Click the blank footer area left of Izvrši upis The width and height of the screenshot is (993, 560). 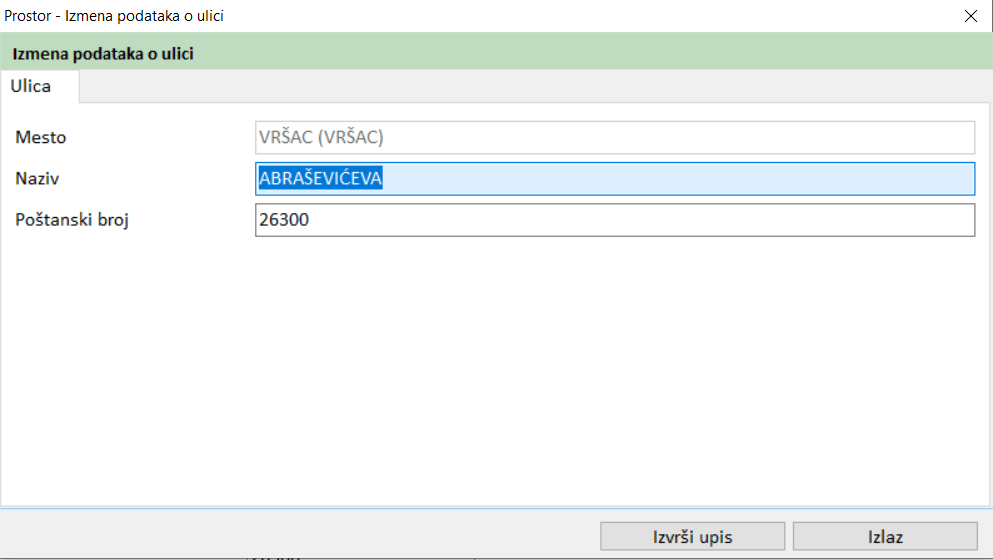click(x=300, y=537)
